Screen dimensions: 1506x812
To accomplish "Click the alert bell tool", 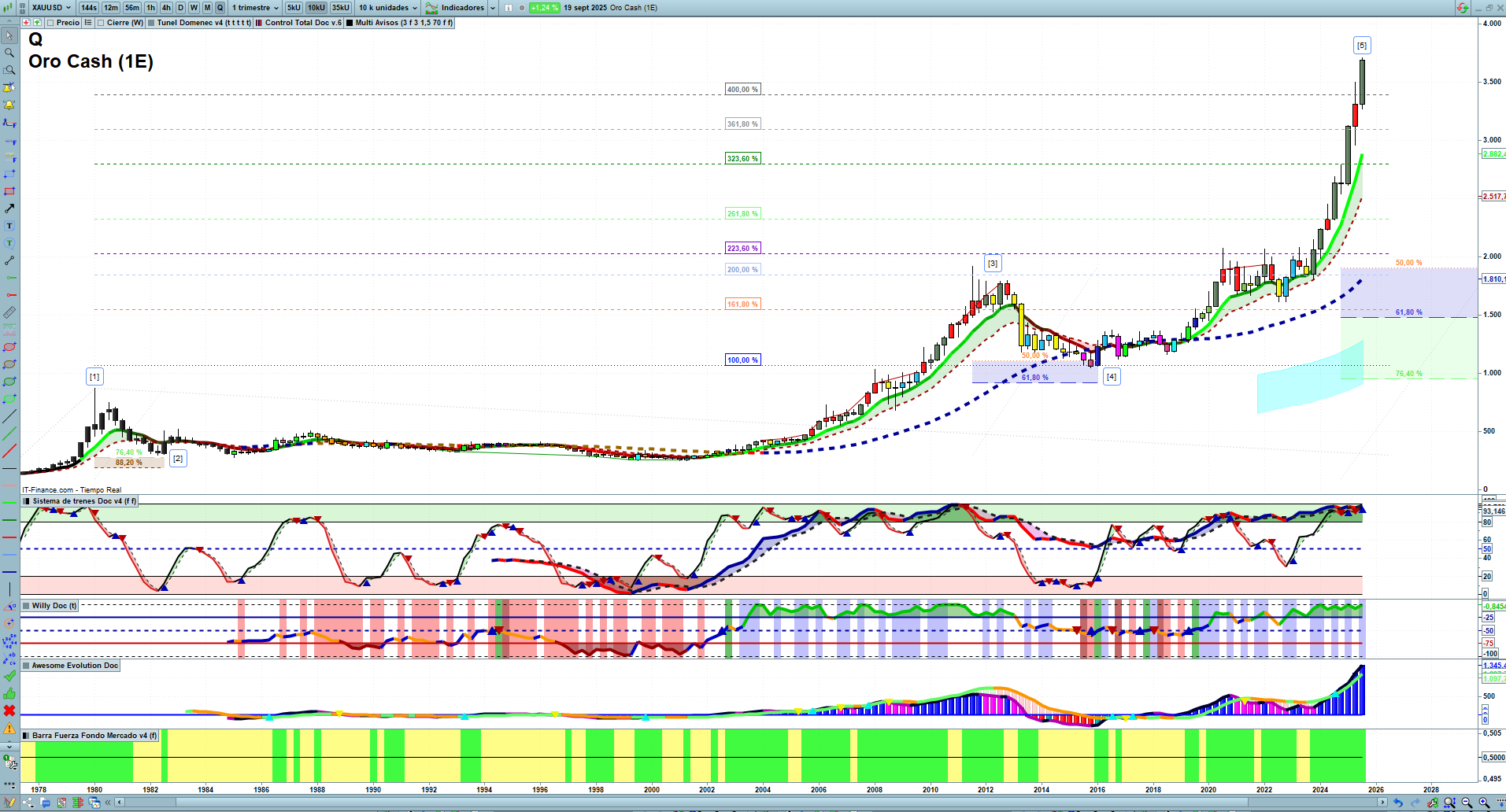I will pos(9,105).
